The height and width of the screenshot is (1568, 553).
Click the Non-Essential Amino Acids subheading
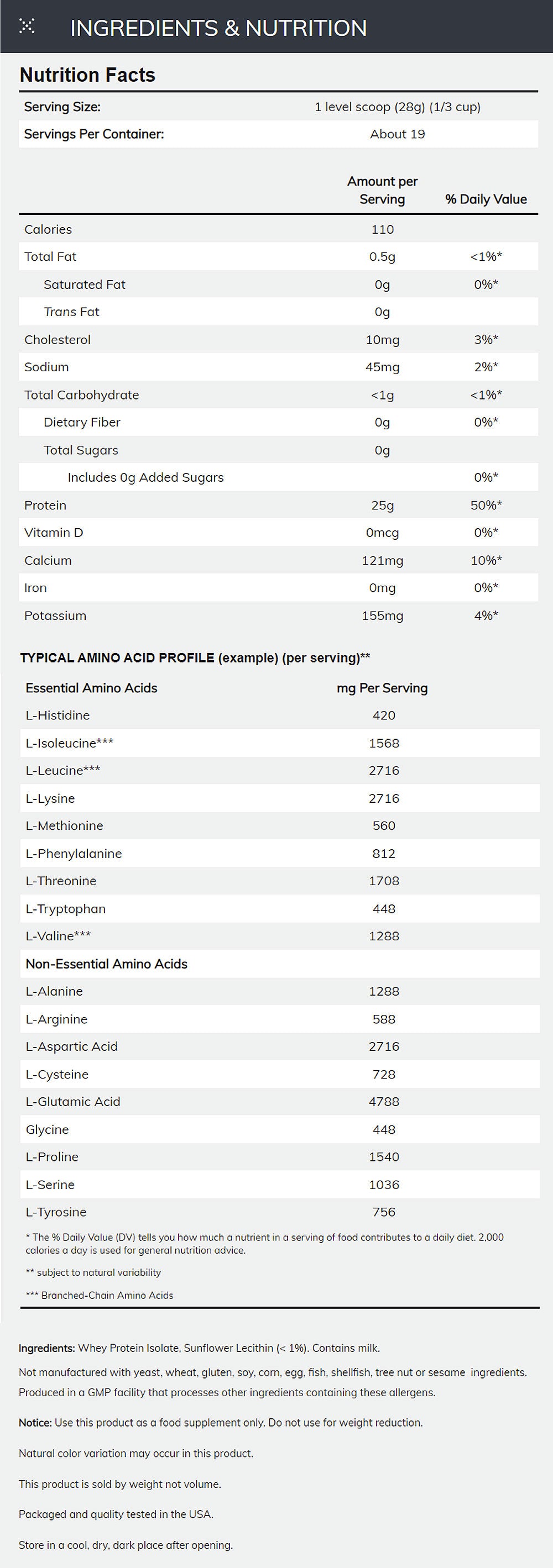[107, 964]
